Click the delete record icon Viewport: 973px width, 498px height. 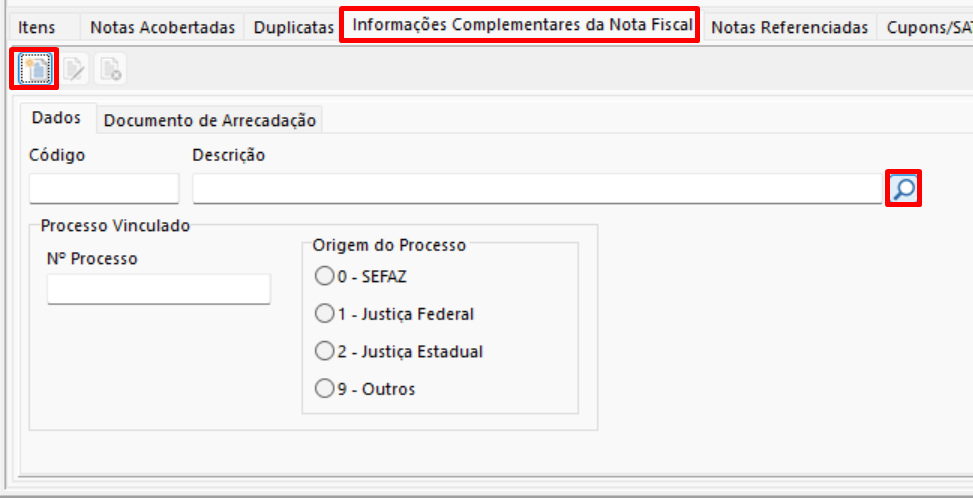110,69
